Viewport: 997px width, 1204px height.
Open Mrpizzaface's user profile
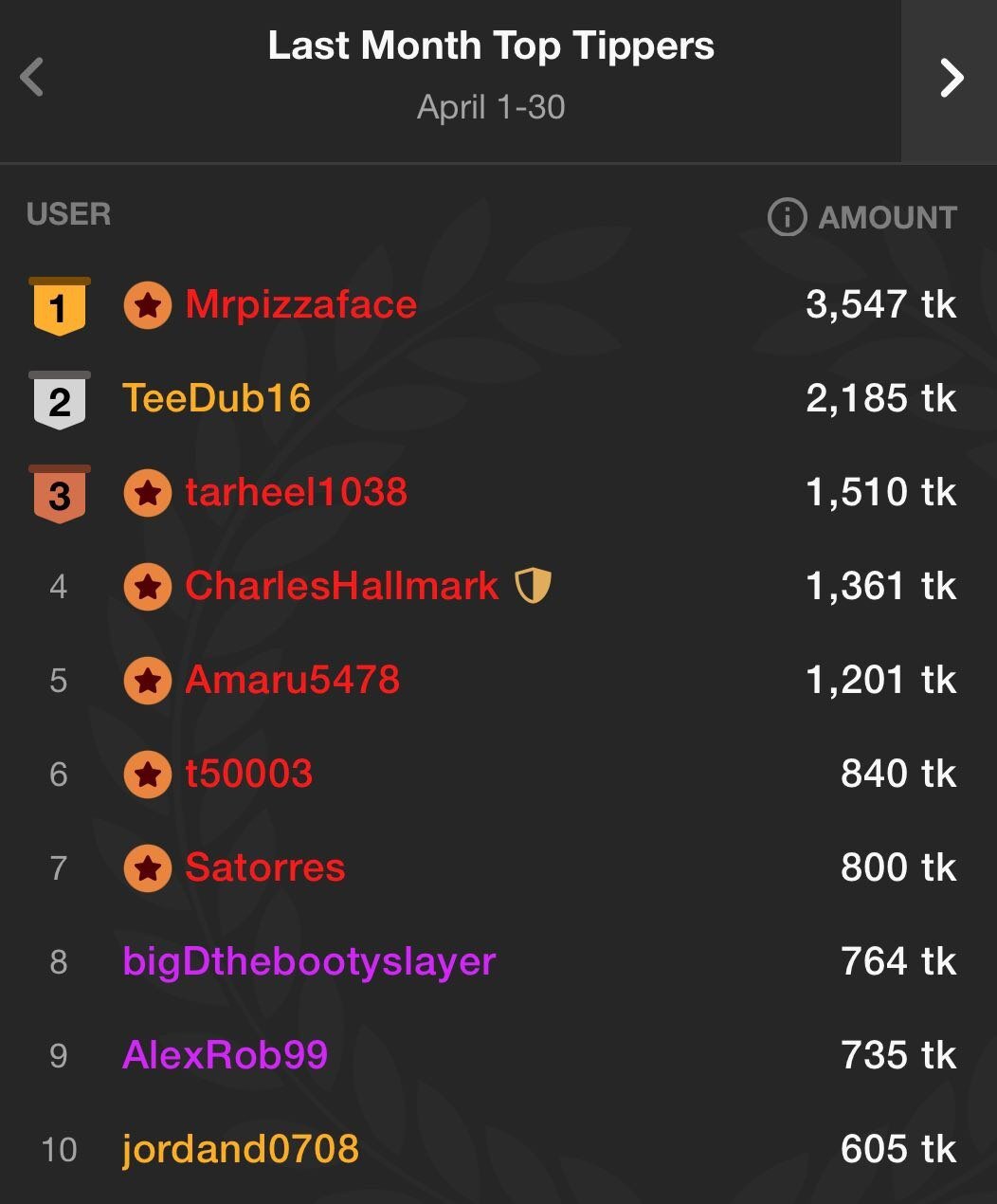300,304
